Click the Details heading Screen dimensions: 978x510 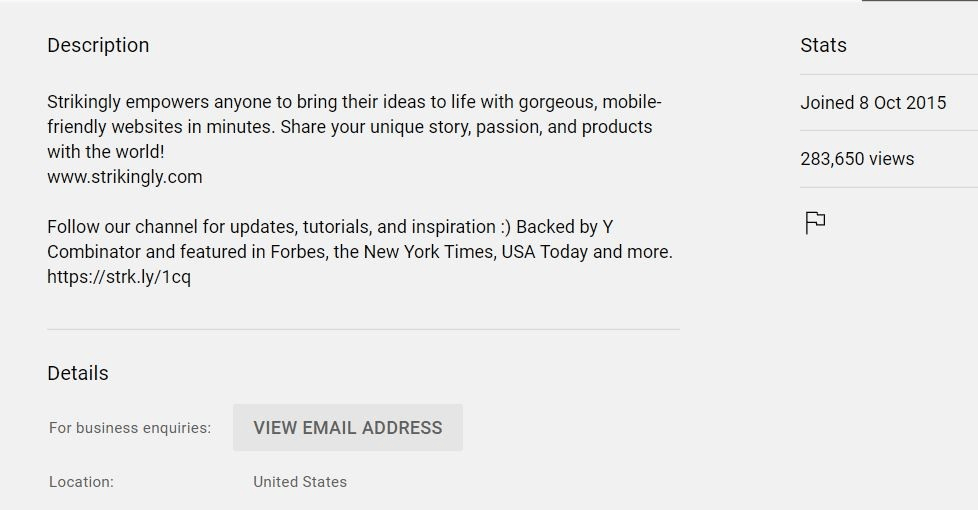(x=78, y=373)
